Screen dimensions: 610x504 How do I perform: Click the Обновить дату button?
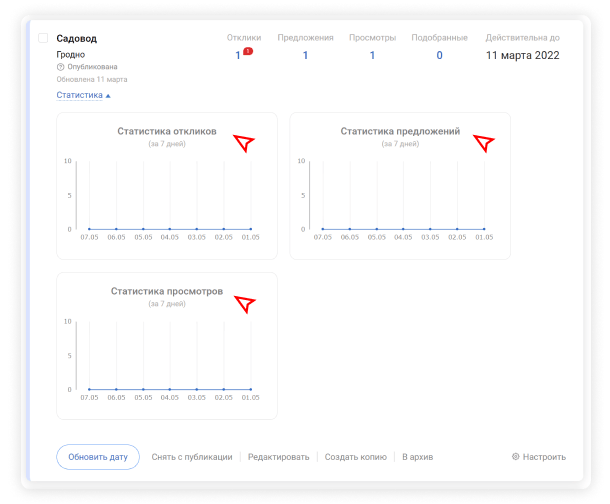(98, 457)
